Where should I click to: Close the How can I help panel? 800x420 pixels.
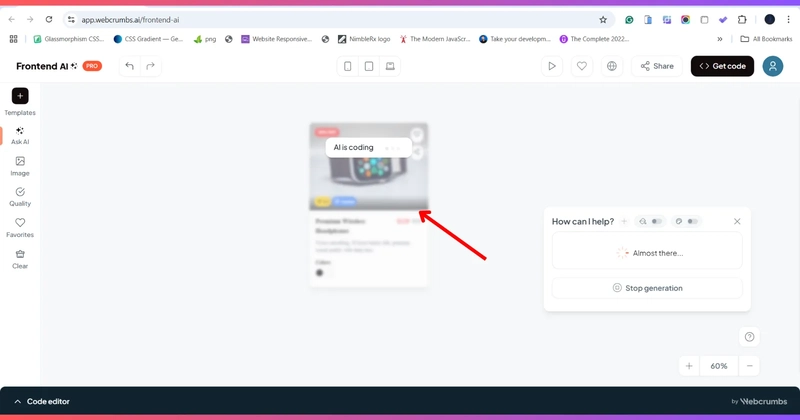tap(737, 221)
